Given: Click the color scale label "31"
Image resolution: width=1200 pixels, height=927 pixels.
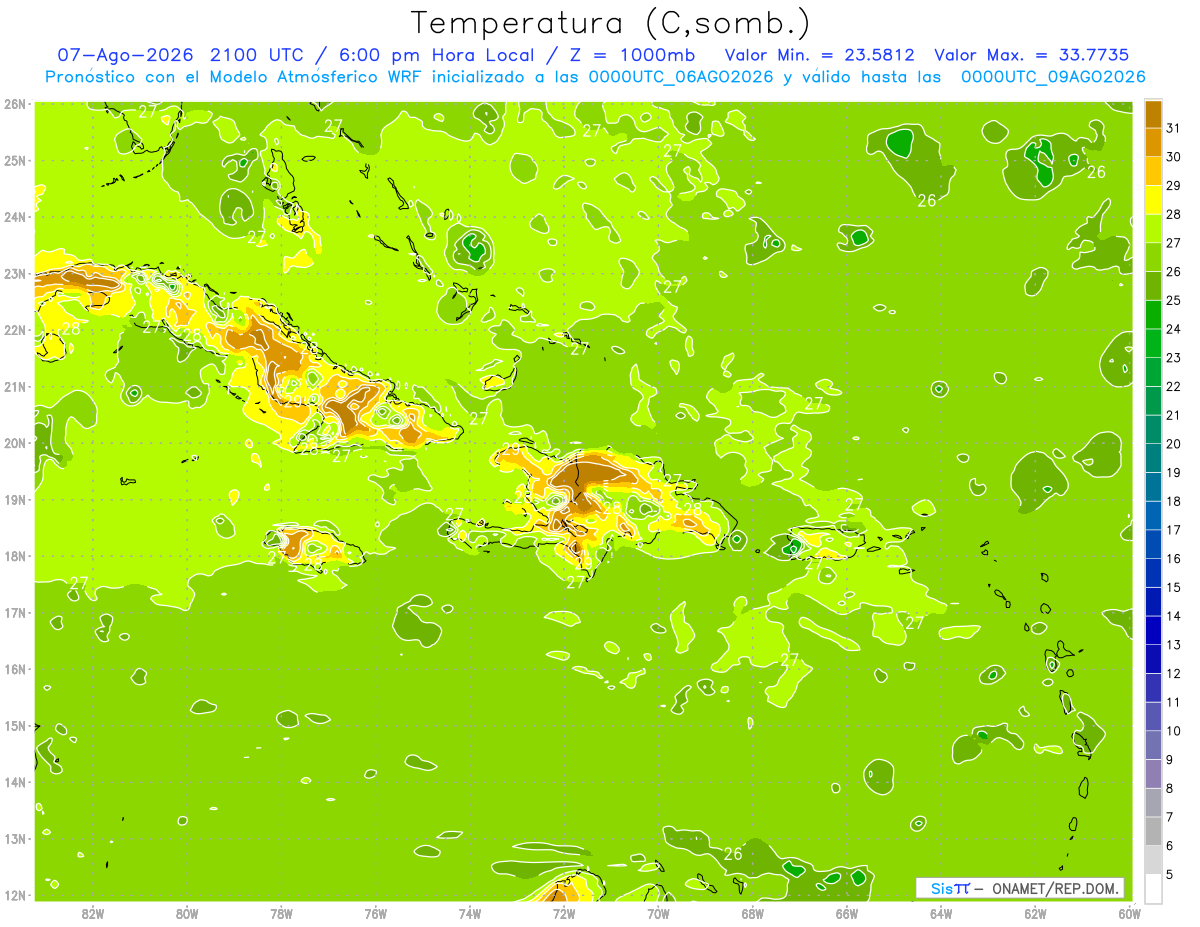Looking at the screenshot, I should pos(1173,128).
